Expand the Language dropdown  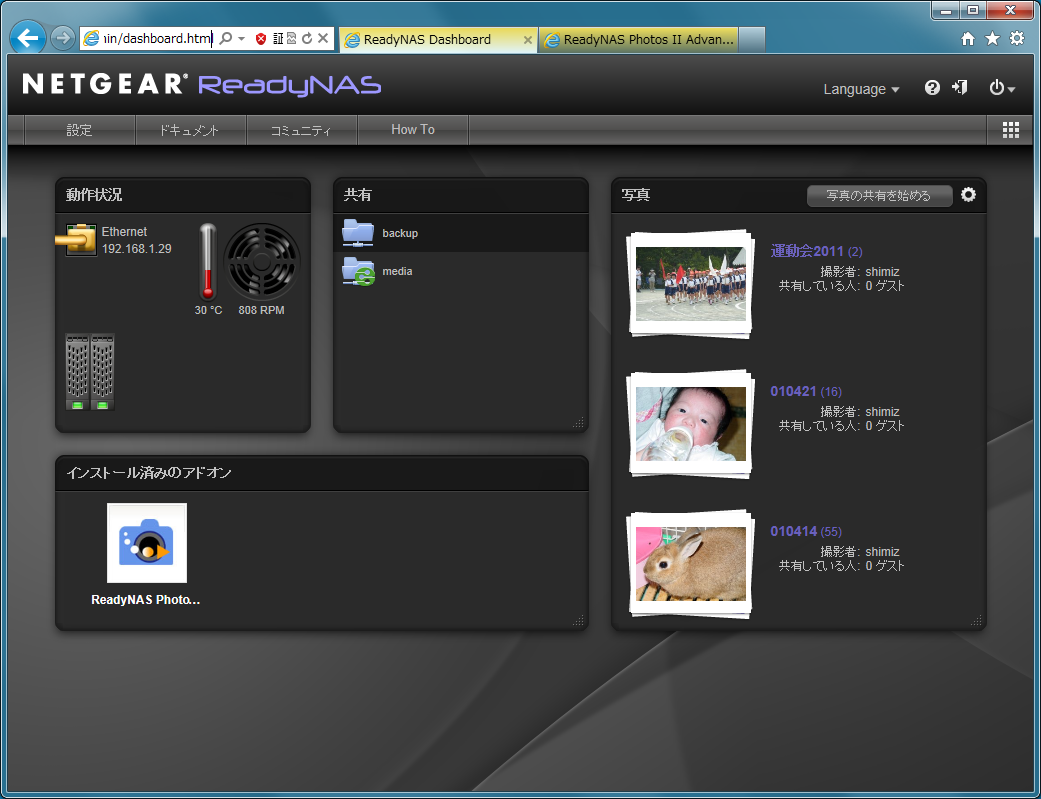coord(860,89)
